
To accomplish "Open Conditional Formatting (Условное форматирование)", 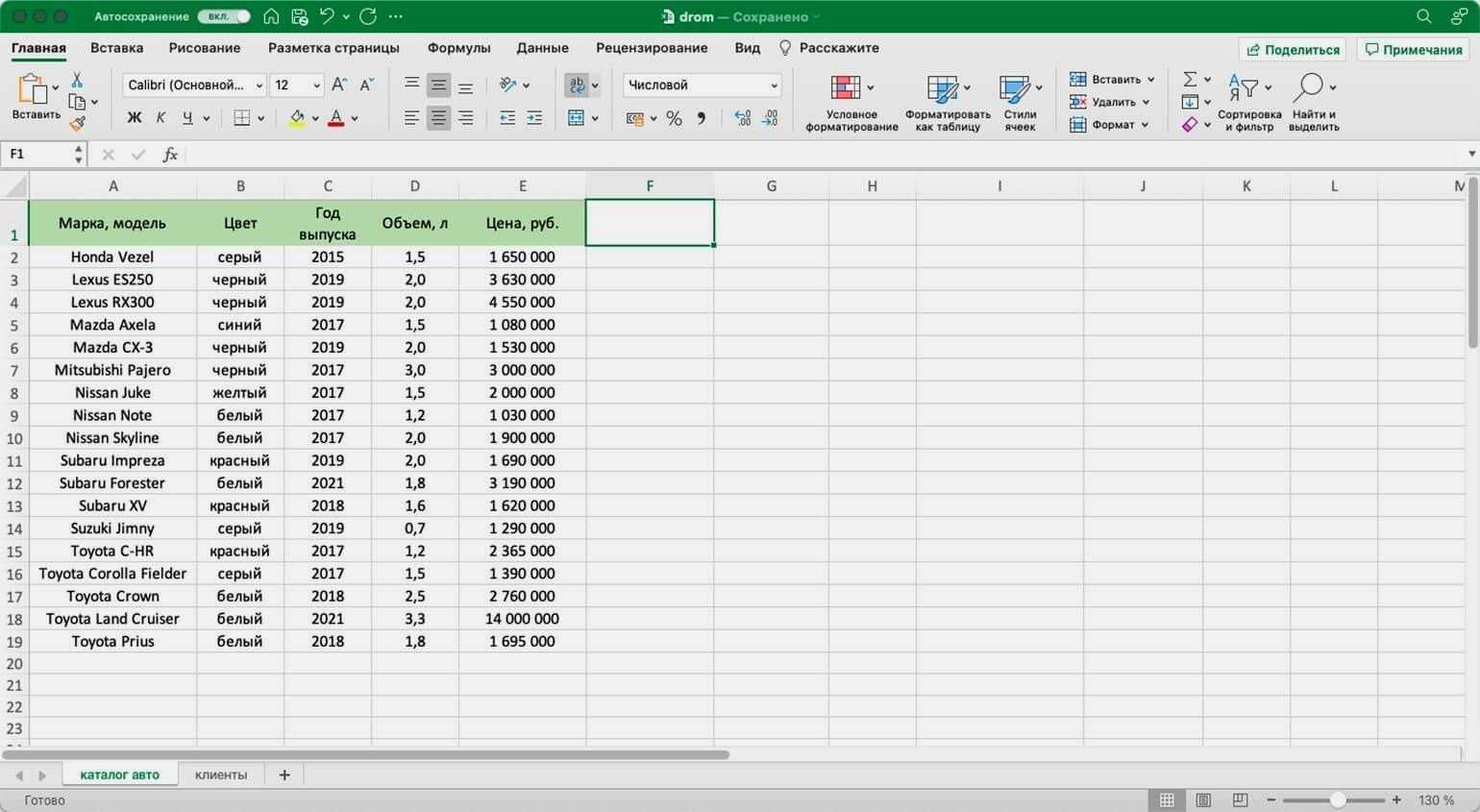I will coord(851,103).
